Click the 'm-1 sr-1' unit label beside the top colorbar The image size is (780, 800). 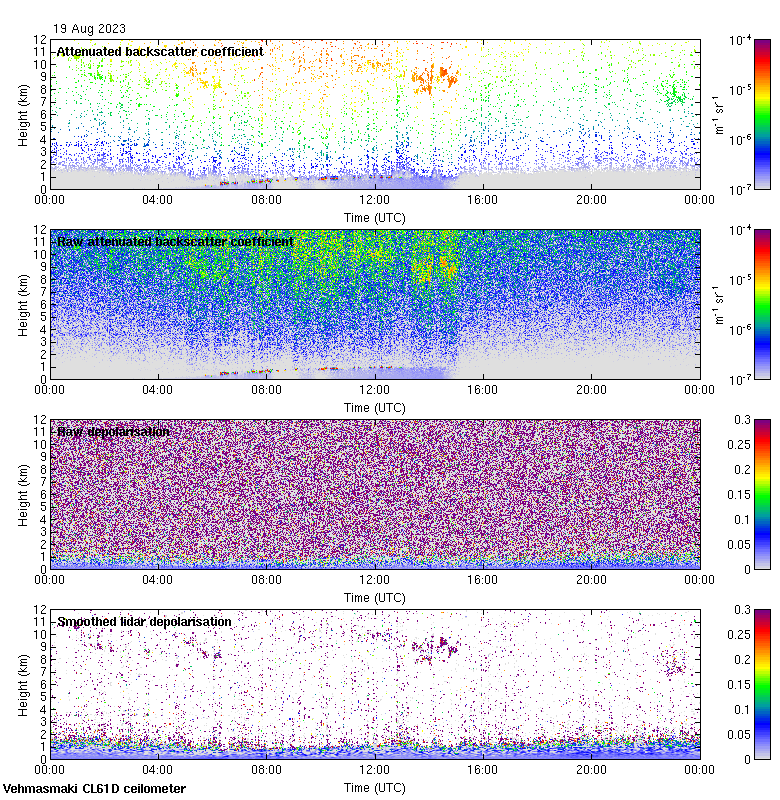718,113
